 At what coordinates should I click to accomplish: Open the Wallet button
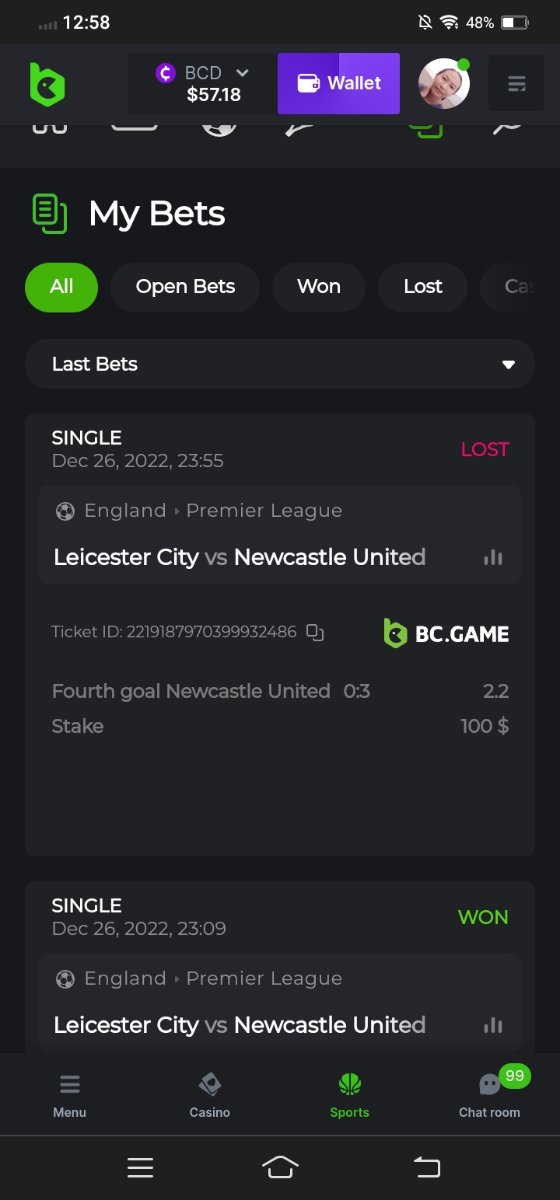point(339,83)
